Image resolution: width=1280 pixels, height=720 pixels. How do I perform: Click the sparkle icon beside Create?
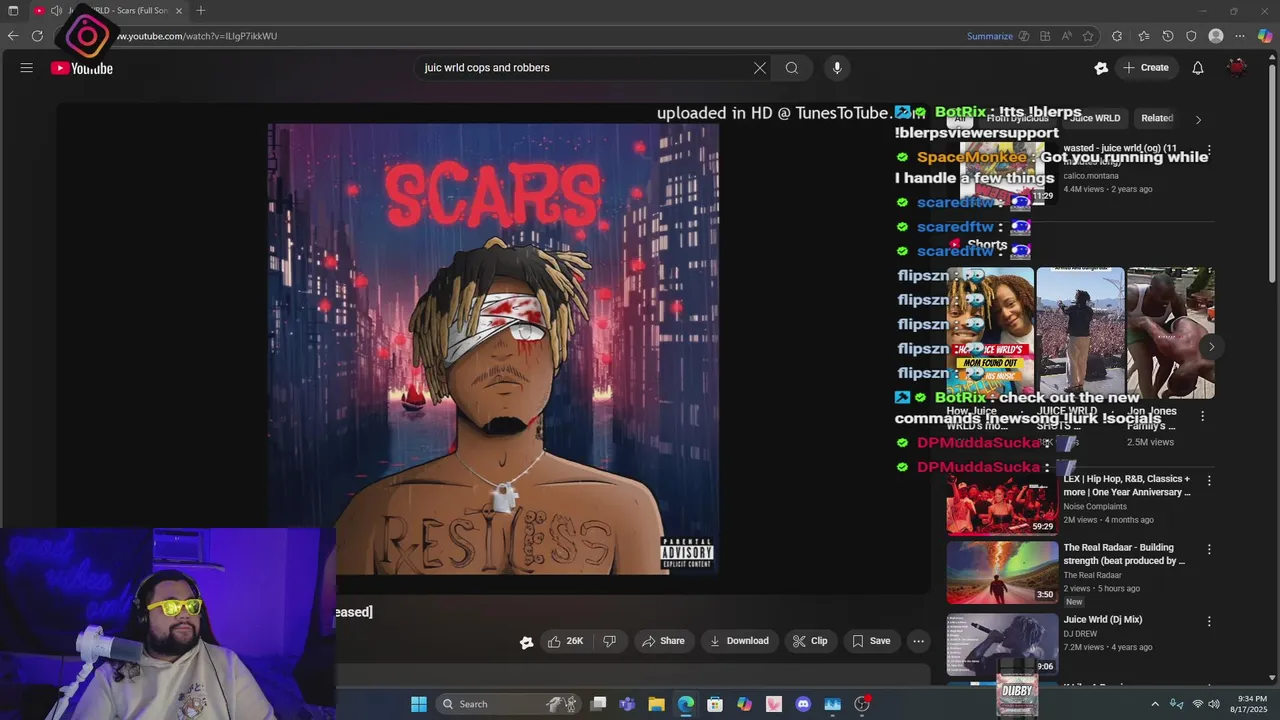click(x=1101, y=68)
